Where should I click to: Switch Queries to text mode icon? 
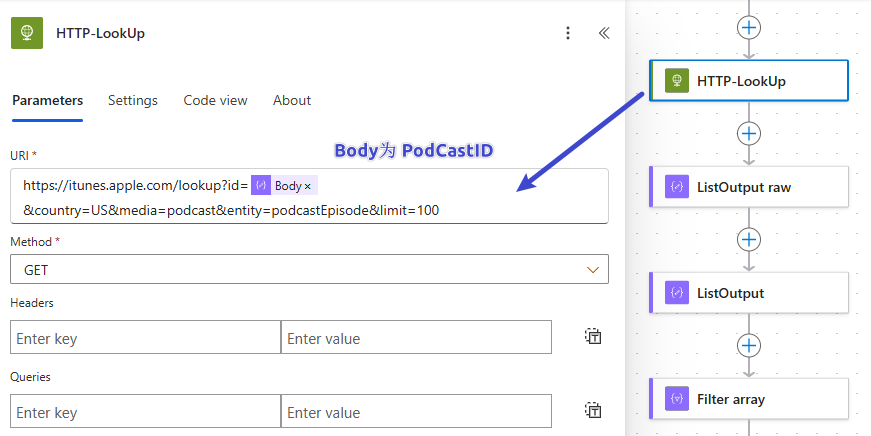point(593,411)
